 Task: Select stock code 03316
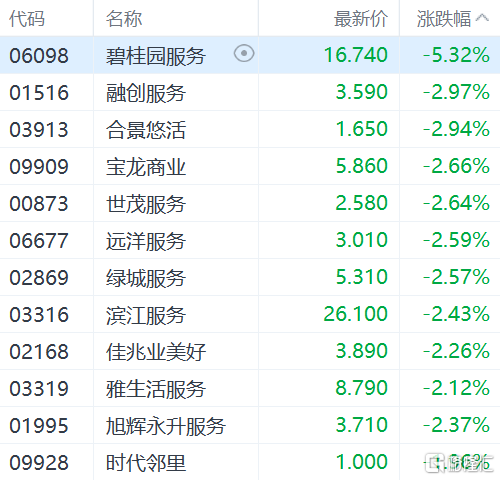39,314
